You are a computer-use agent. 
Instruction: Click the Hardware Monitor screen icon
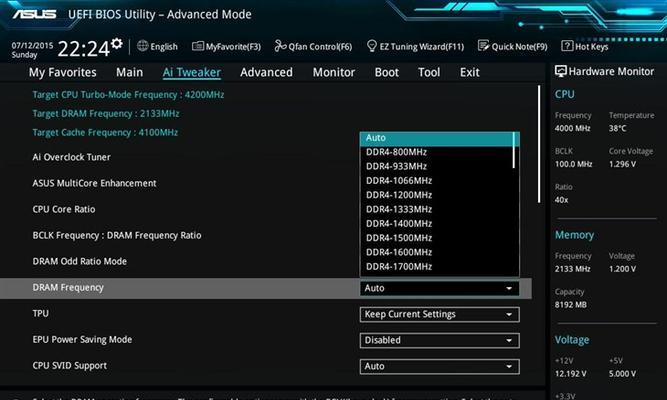point(561,71)
